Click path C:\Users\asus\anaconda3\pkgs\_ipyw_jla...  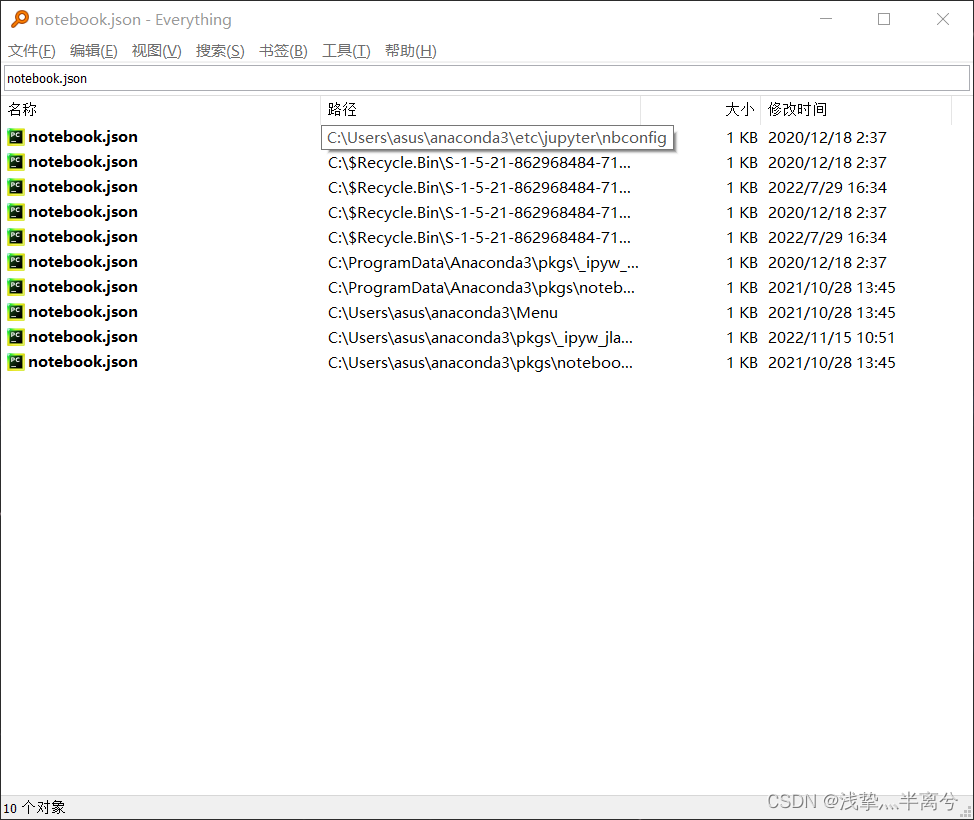480,338
